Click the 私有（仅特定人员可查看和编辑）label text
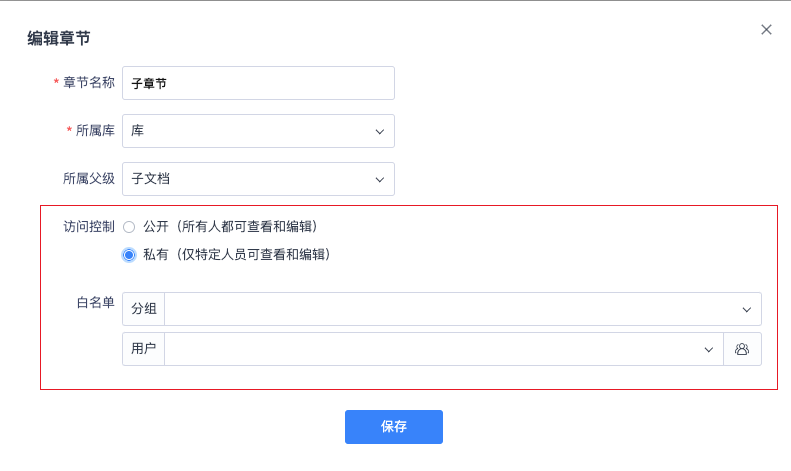 point(236,255)
